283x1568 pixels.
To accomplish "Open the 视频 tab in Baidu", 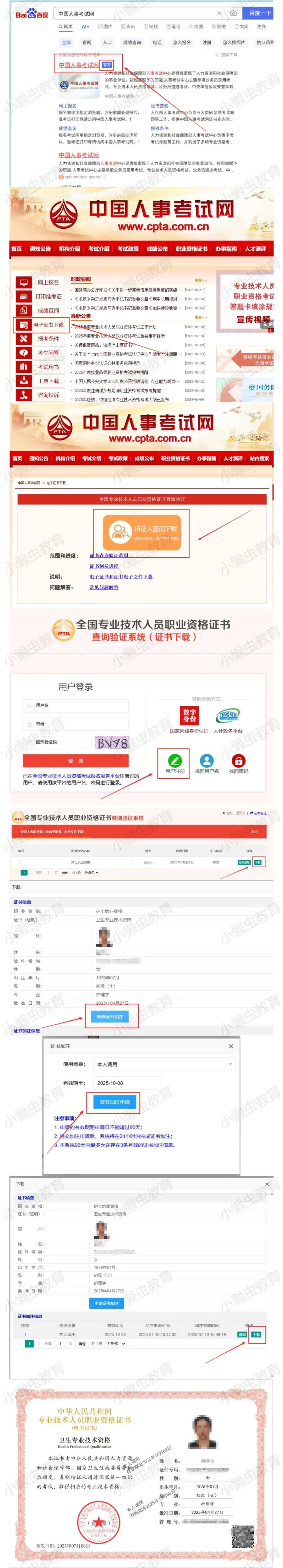I will click(151, 27).
